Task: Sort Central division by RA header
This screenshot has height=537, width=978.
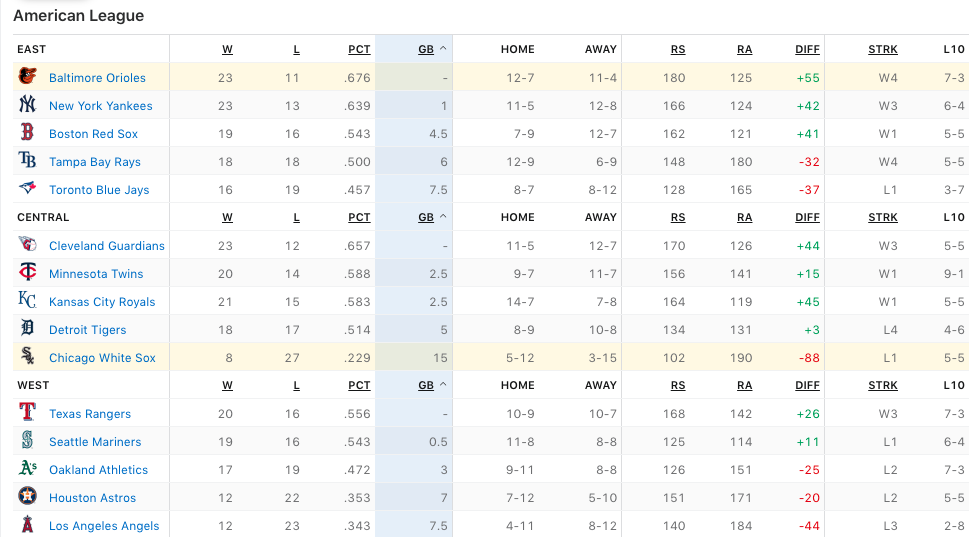Action: click(745, 217)
